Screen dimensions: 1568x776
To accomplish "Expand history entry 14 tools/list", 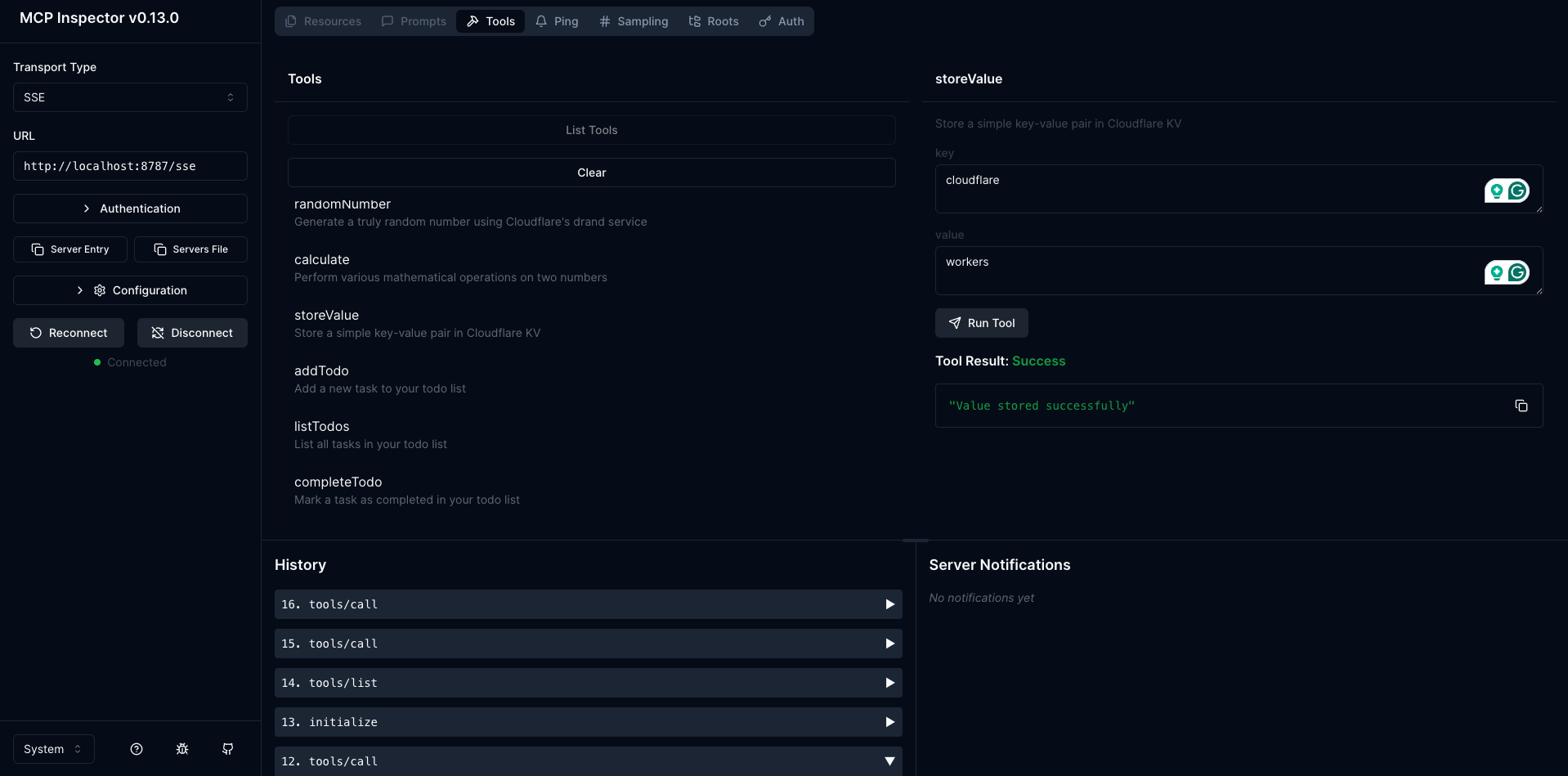I will [x=589, y=683].
